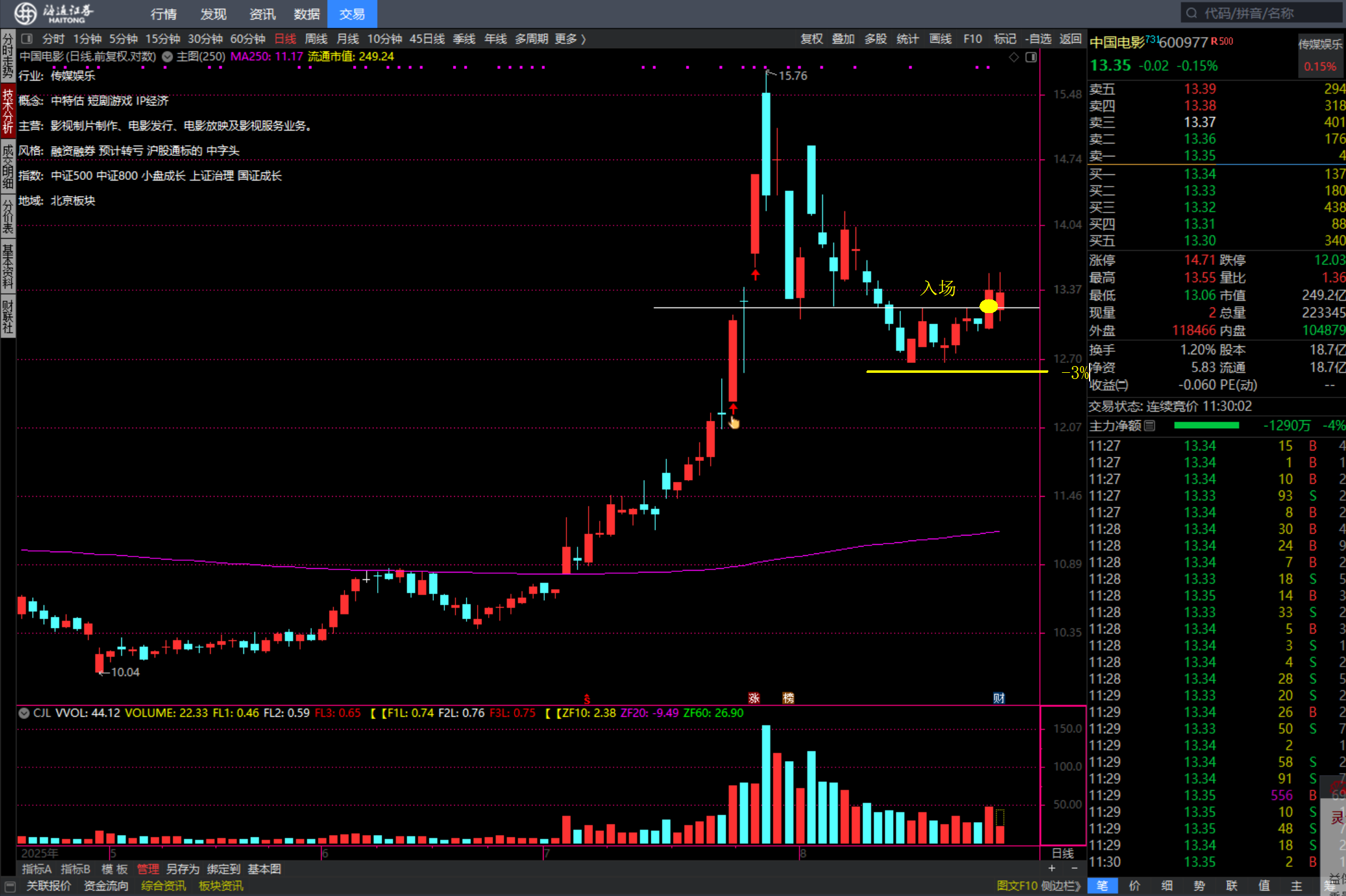Viewport: 1346px width, 896px height.
Task: Click the blue 财 marker below chart
Action: 999,698
